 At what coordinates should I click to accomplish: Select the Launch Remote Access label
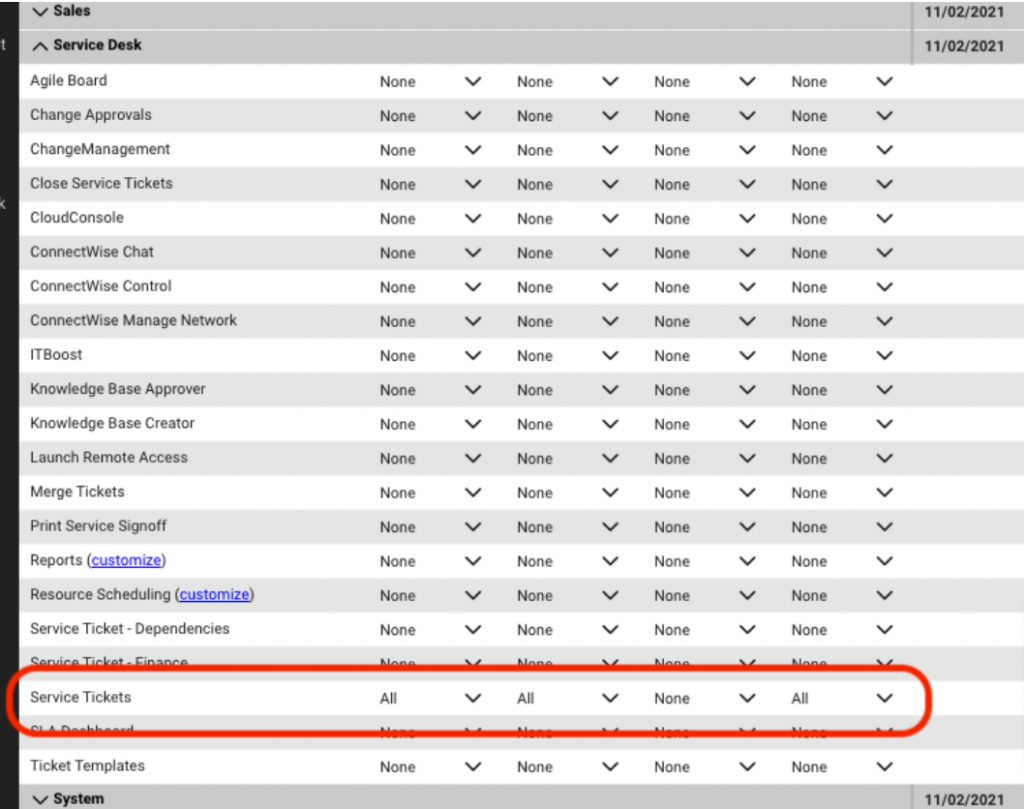[x=108, y=457]
